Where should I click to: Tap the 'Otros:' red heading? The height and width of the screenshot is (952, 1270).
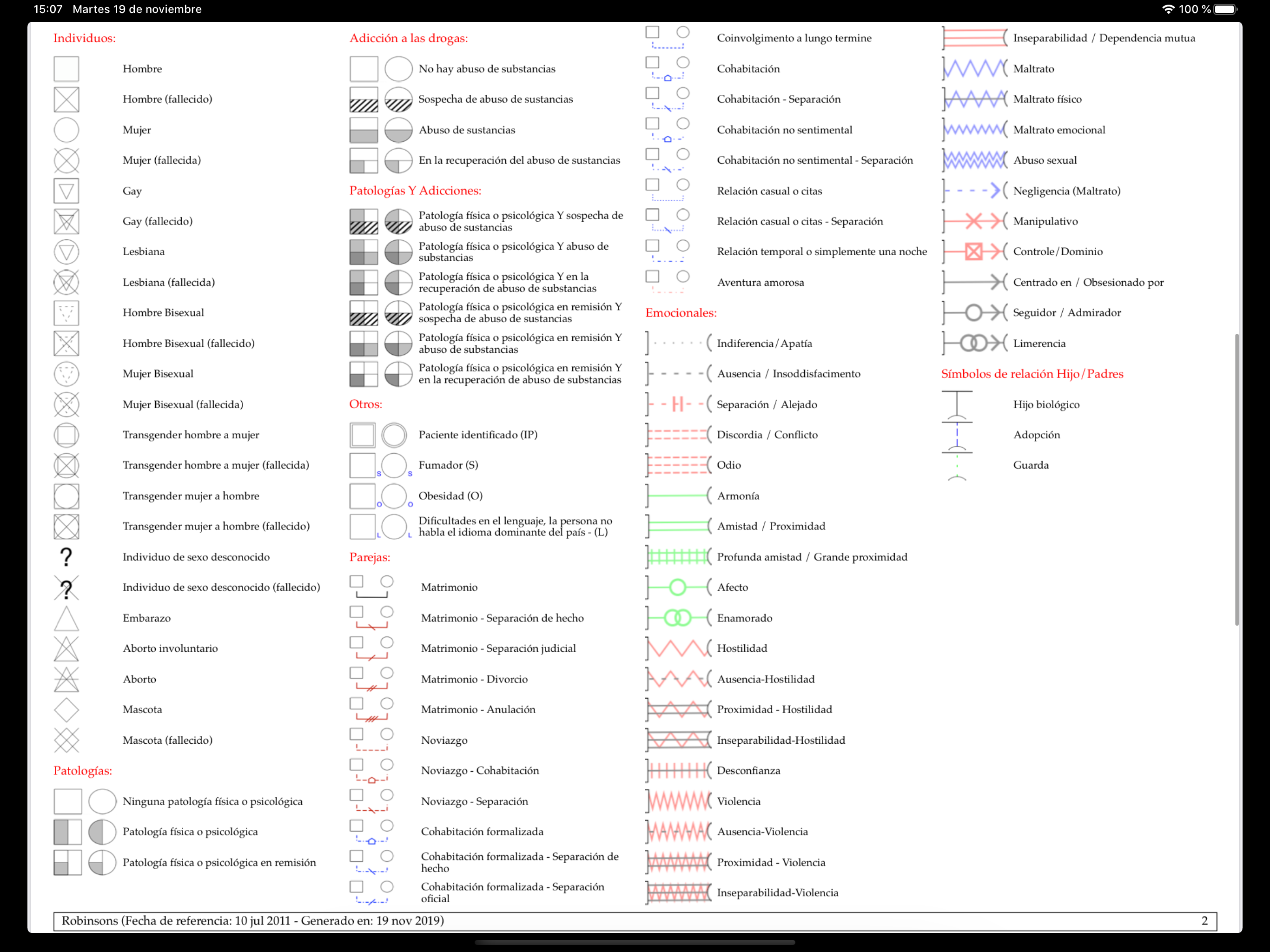pyautogui.click(x=366, y=404)
